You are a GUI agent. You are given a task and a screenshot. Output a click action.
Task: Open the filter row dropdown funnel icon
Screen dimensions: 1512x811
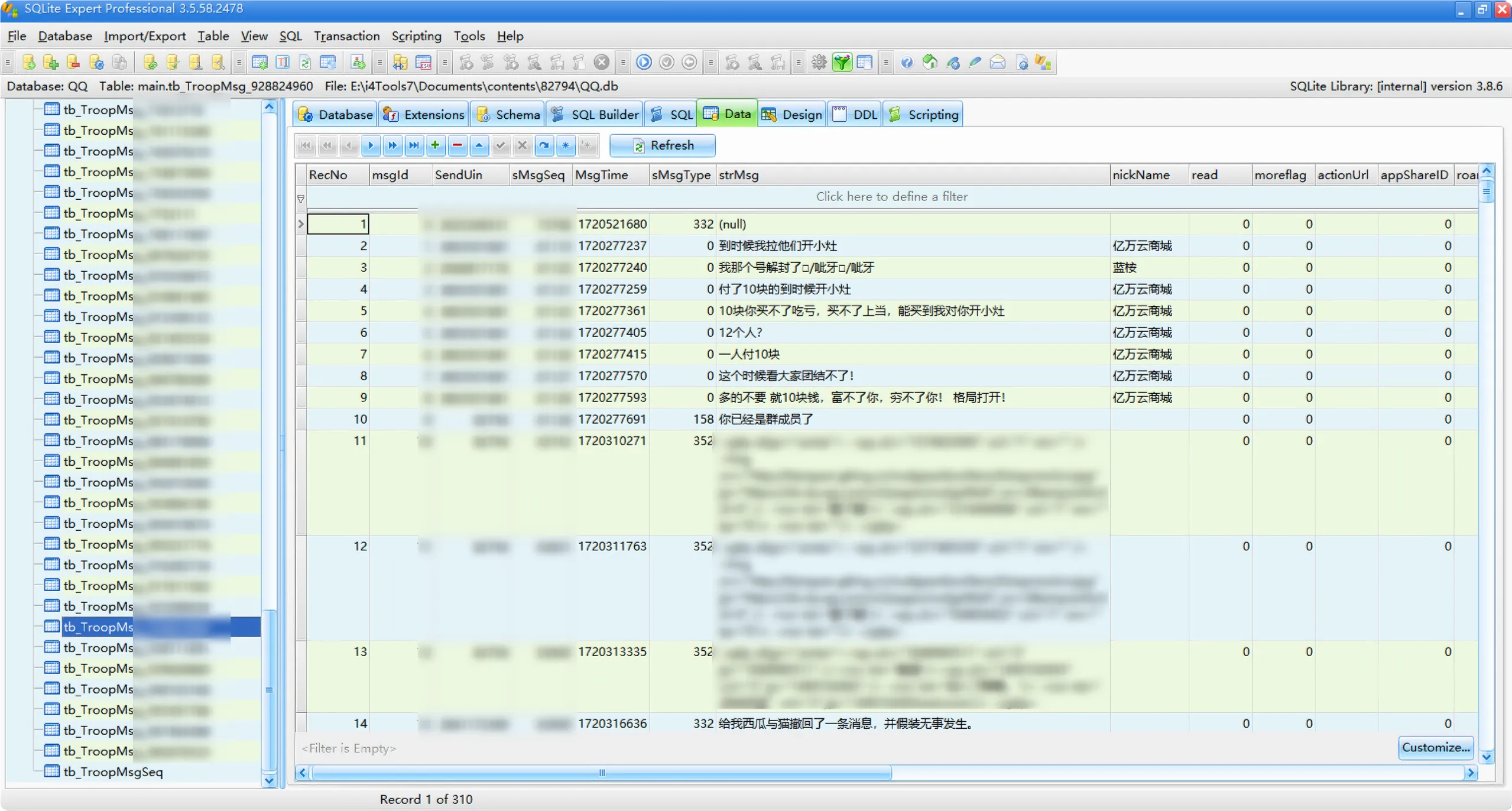(x=301, y=199)
